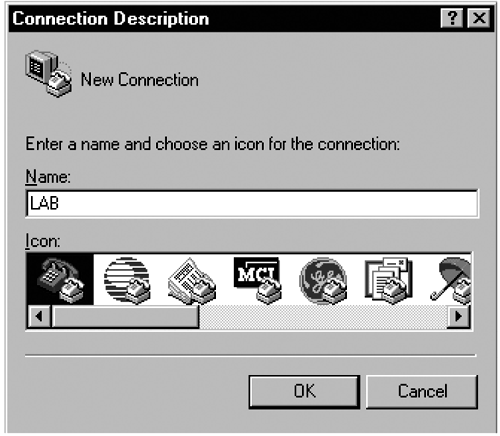Choose the GE logo connection icon
This screenshot has width=500, height=436.
click(x=323, y=281)
